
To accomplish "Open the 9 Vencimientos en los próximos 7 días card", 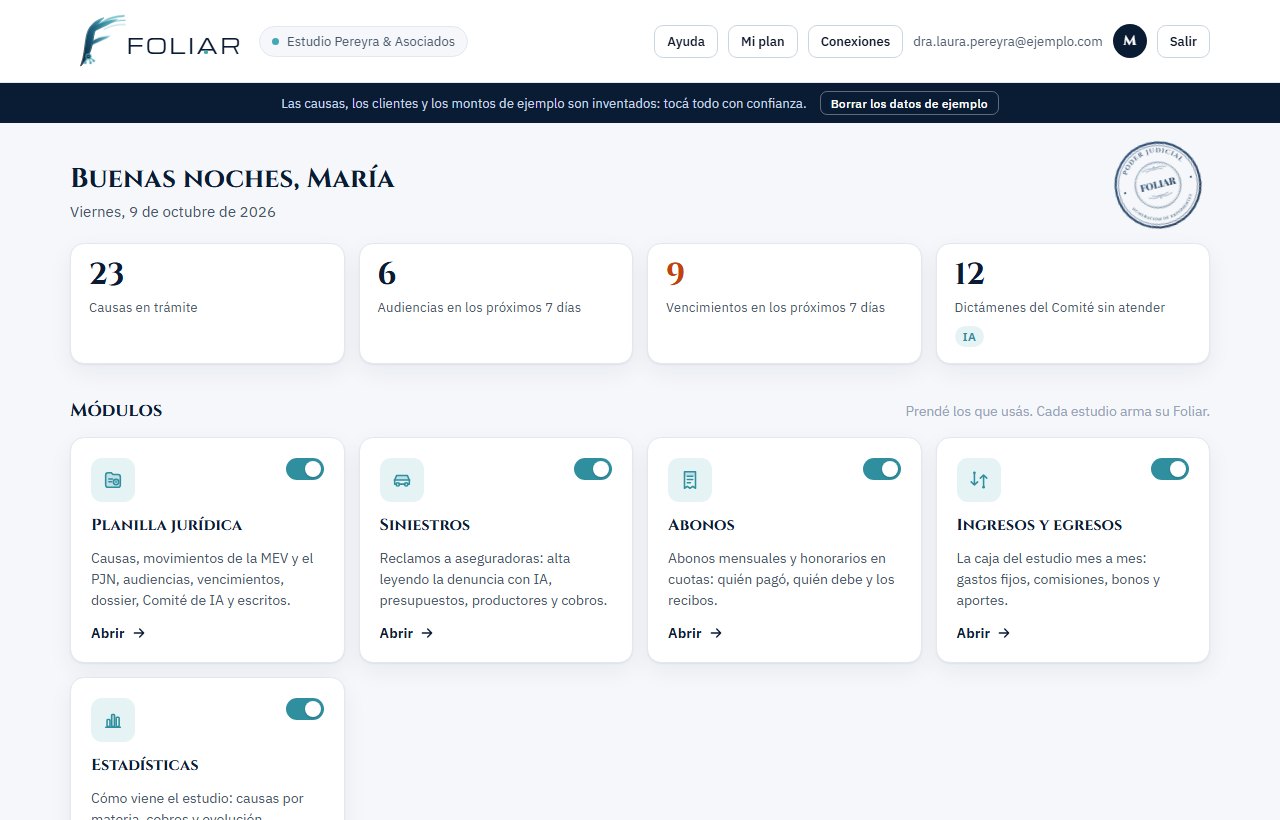I will coord(784,304).
